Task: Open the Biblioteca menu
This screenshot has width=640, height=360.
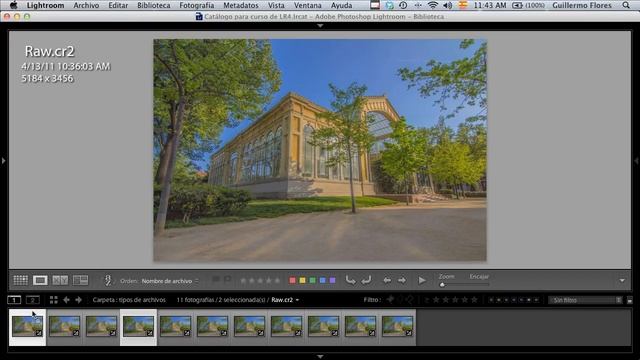Action: click(153, 5)
